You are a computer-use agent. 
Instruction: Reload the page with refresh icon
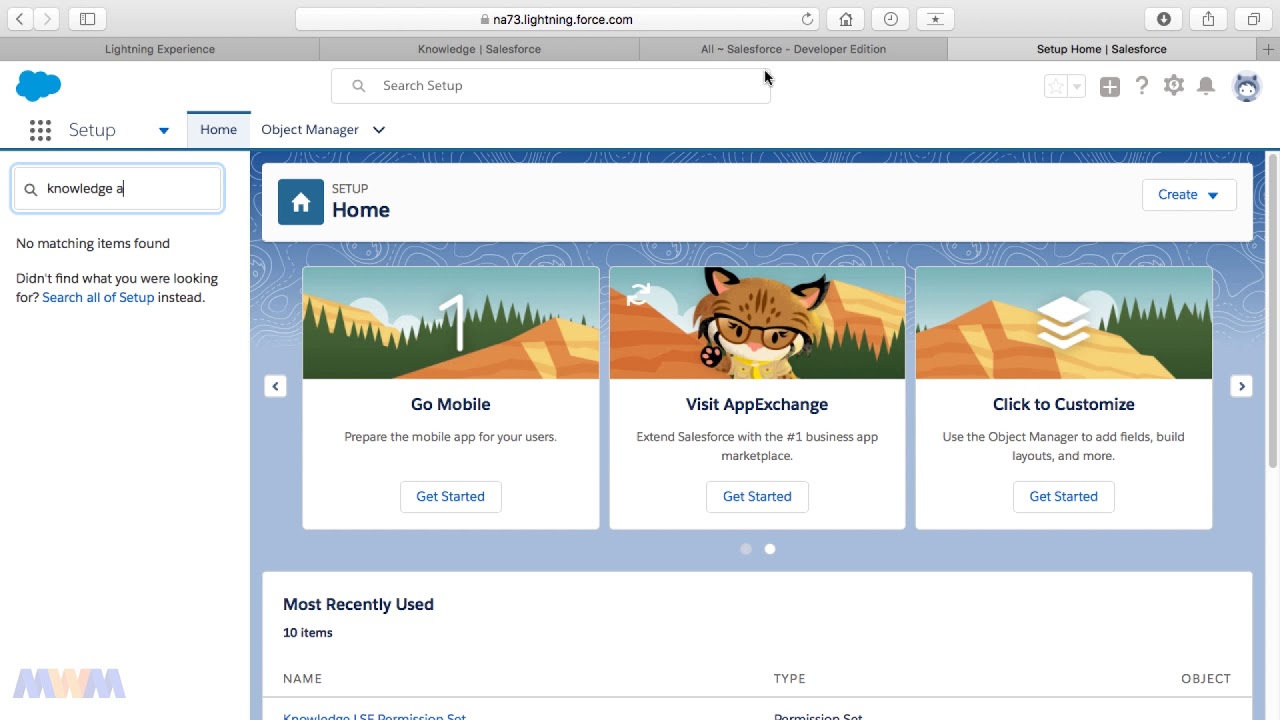pos(807,19)
